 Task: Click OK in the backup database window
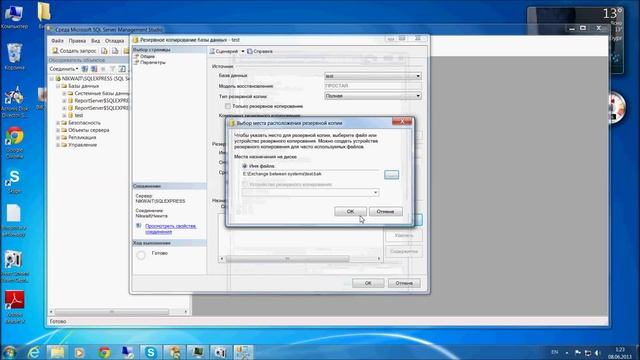tap(368, 283)
